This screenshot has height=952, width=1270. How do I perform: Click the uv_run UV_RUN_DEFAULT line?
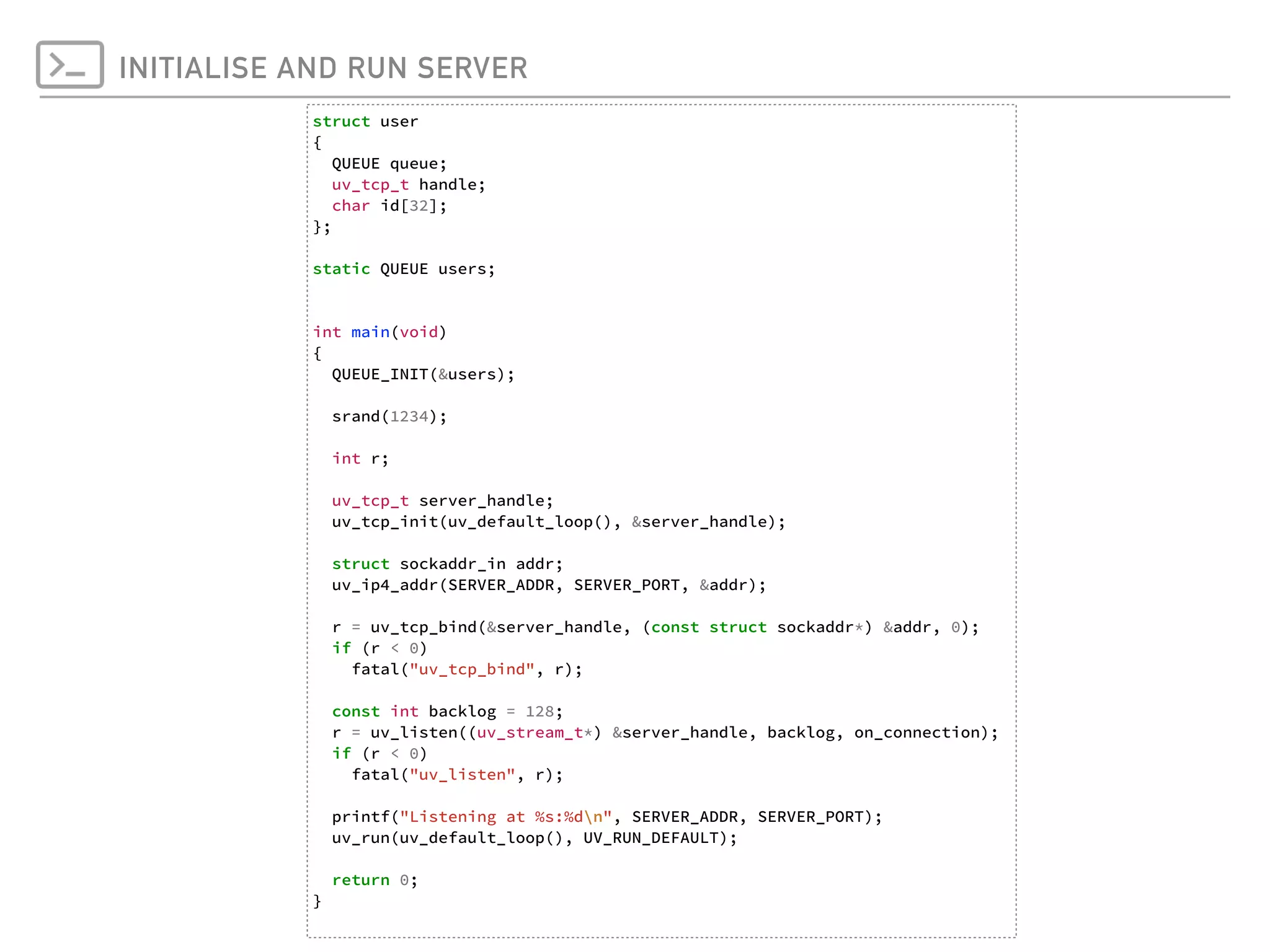tap(535, 838)
